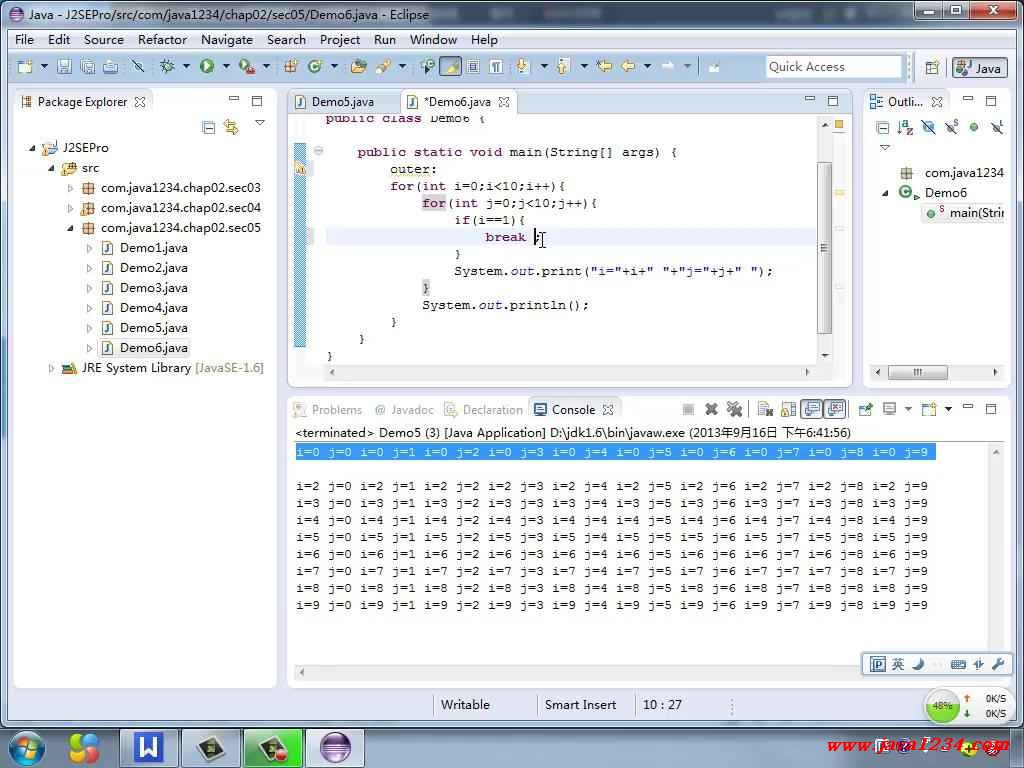1024x768 pixels.
Task: Collapse the J2SEPro project node
Action: pyautogui.click(x=32, y=148)
